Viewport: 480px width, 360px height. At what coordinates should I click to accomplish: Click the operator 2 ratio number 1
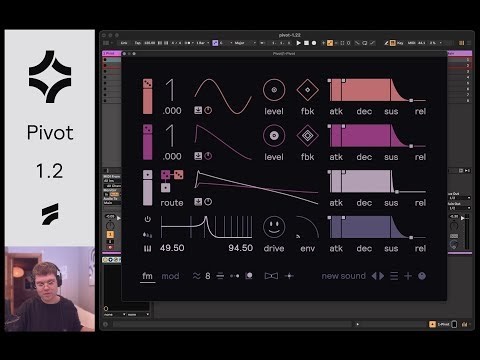coord(171,136)
